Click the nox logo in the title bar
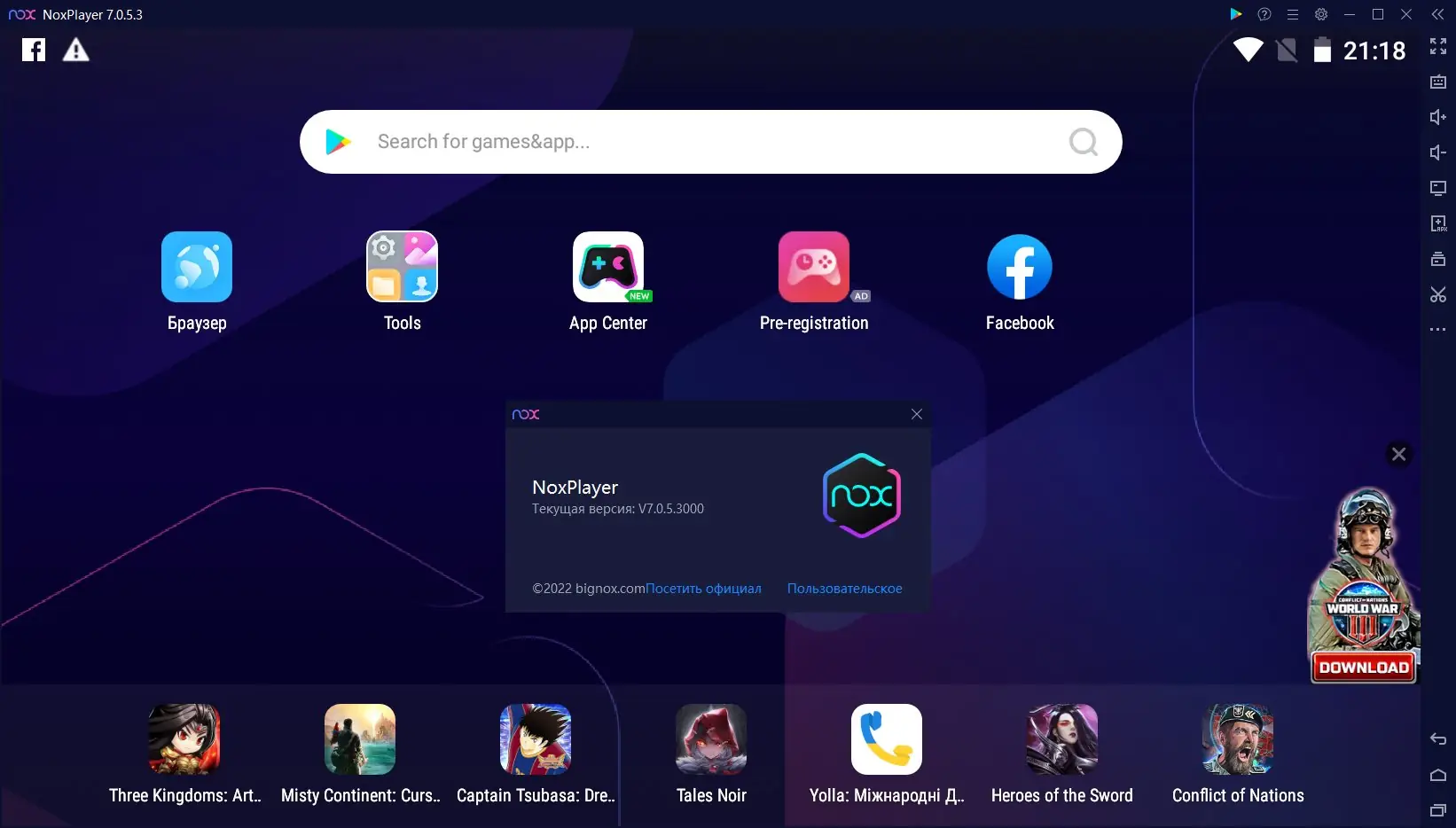The height and width of the screenshot is (828, 1456). [x=22, y=14]
